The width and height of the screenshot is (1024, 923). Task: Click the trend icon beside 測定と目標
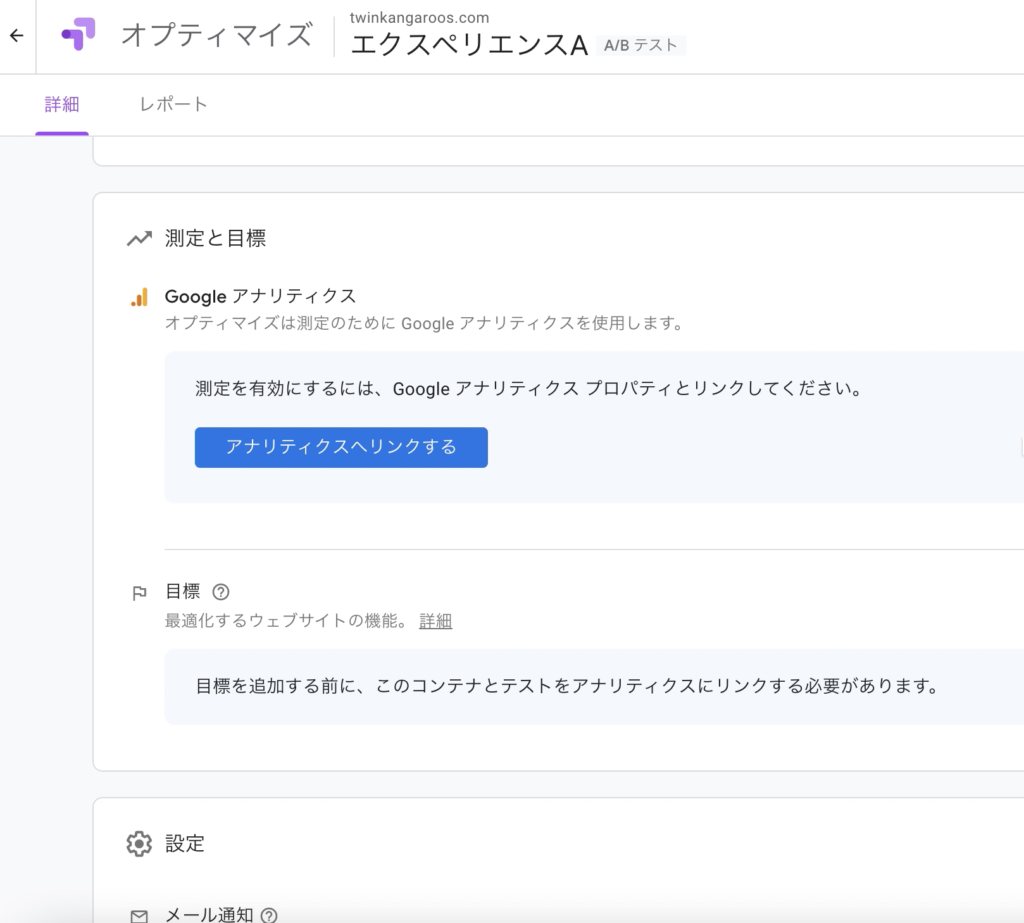click(139, 238)
